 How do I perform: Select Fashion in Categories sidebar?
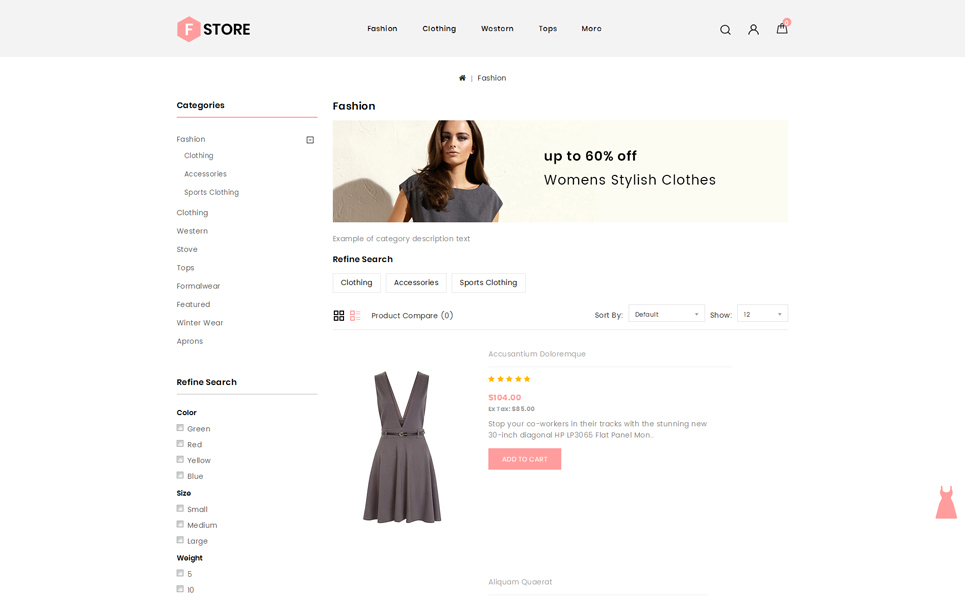click(x=191, y=140)
